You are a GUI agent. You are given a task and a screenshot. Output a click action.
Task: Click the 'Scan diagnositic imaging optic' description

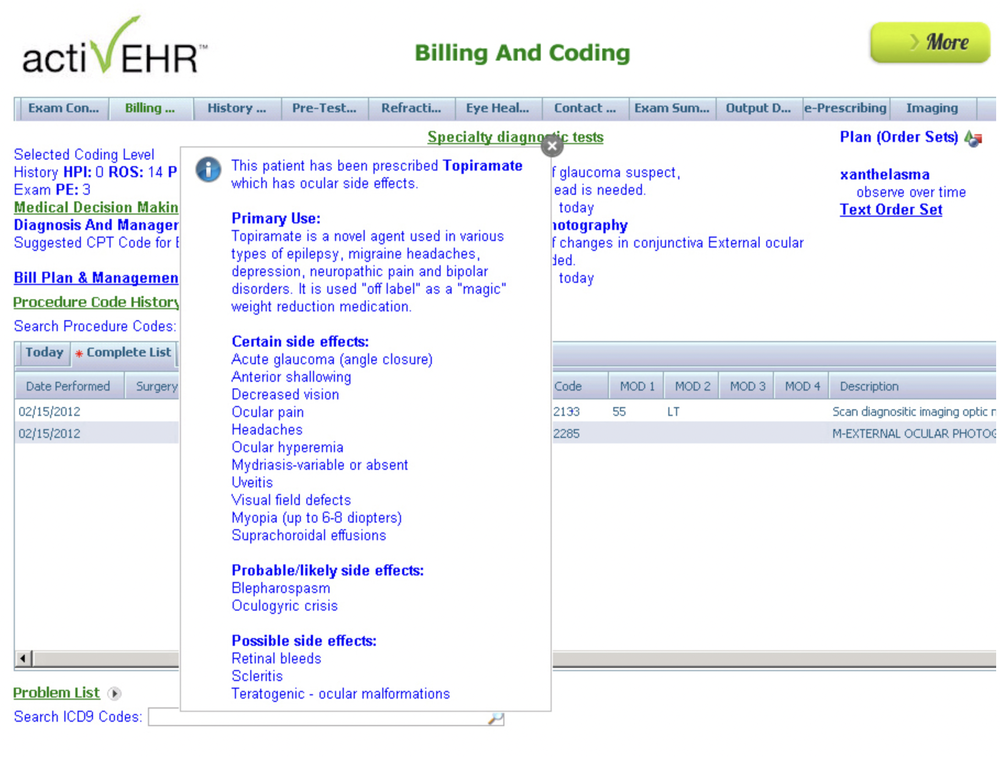tap(913, 412)
